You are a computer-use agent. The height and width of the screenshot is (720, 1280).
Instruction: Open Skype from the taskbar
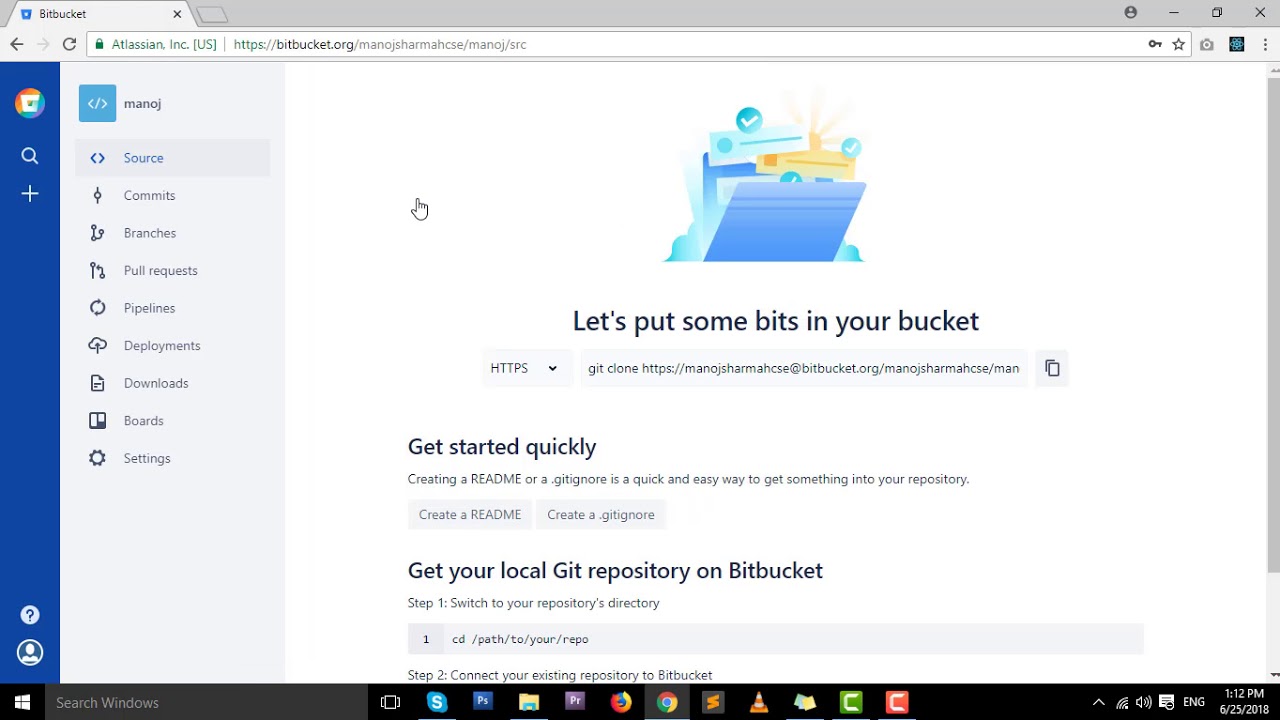pyautogui.click(x=437, y=702)
